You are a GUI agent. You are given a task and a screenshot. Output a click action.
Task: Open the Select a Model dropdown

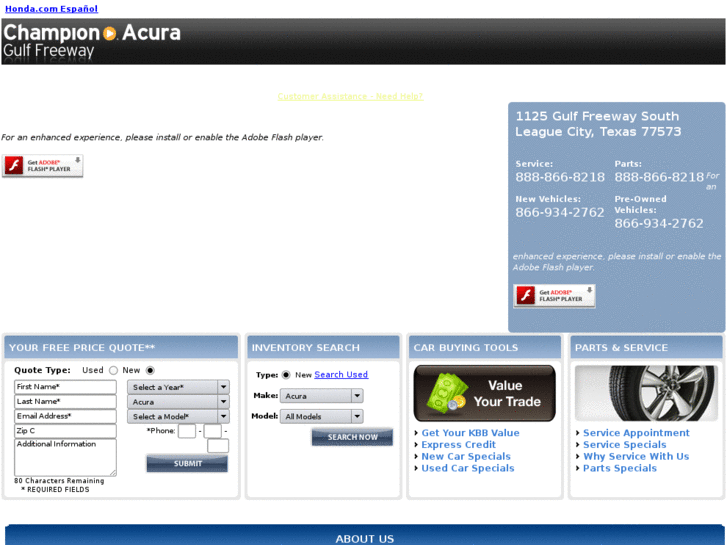point(179,417)
